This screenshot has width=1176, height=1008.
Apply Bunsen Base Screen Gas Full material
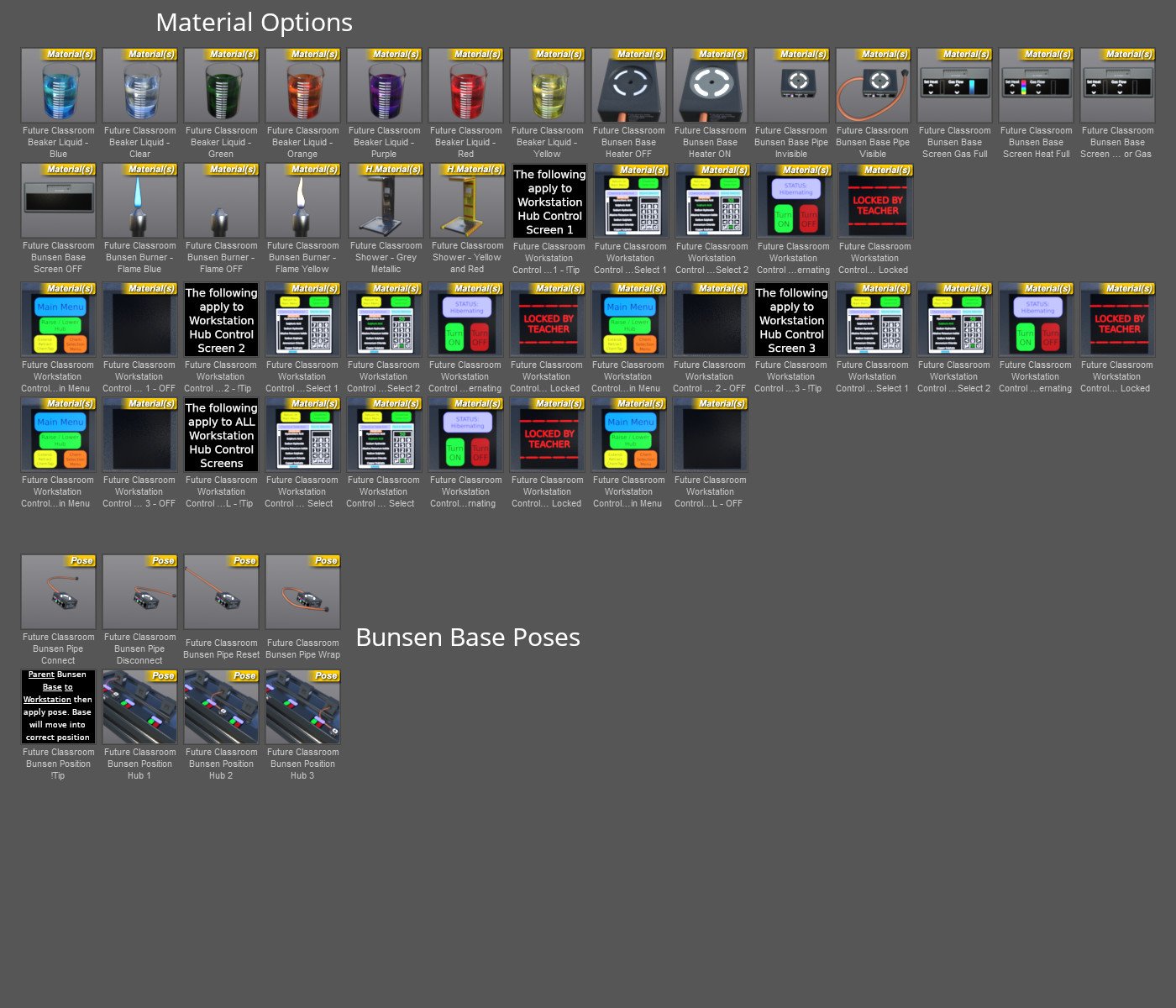[954, 84]
